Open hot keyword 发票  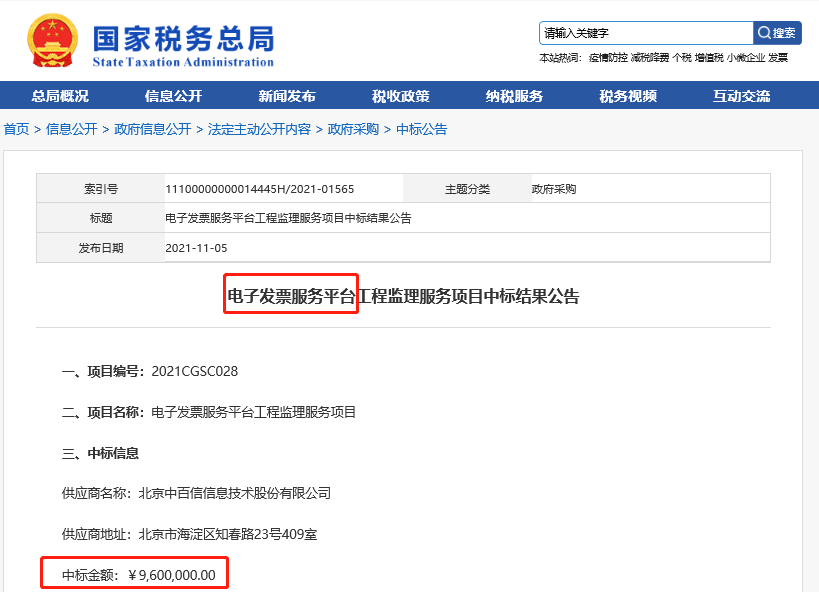pyautogui.click(x=778, y=57)
